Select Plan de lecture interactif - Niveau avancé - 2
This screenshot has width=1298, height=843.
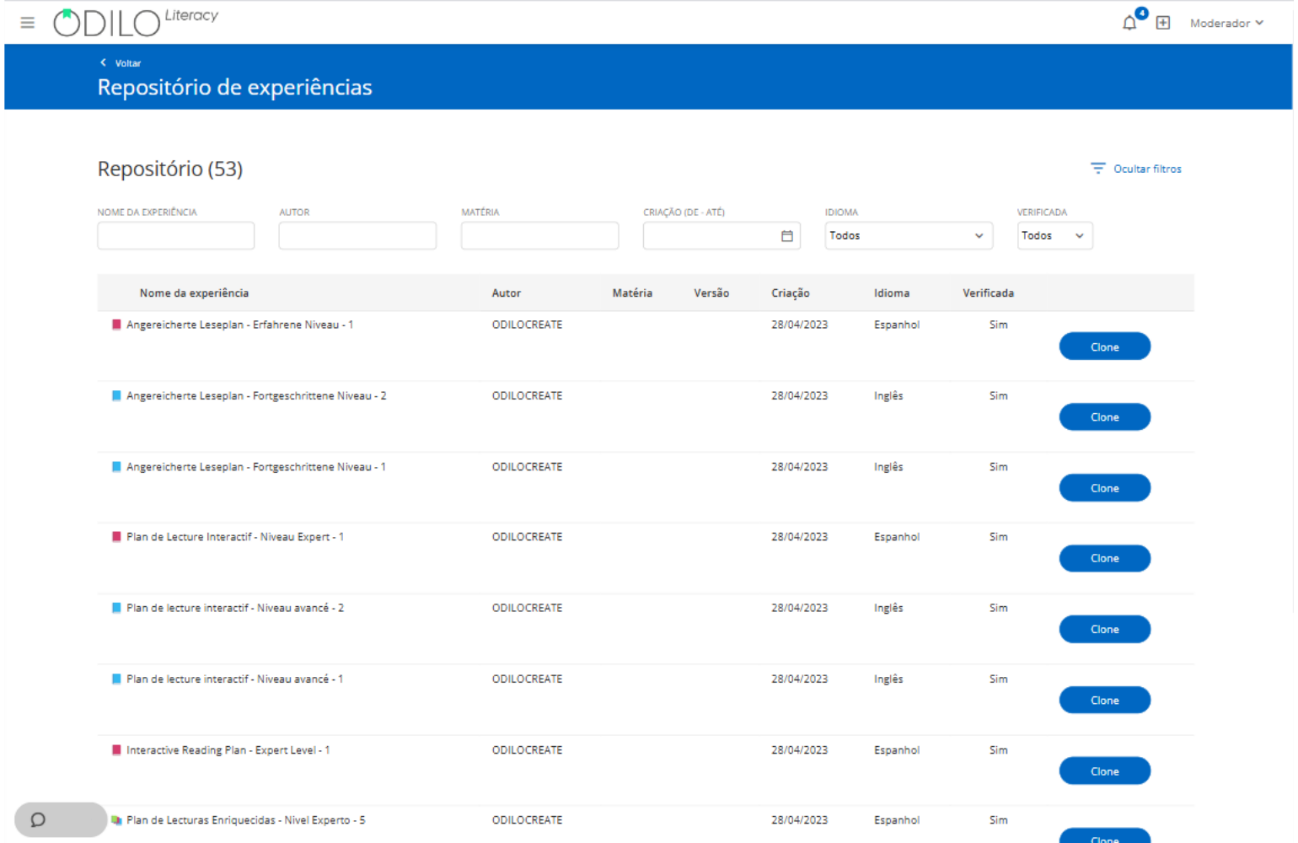(x=235, y=608)
